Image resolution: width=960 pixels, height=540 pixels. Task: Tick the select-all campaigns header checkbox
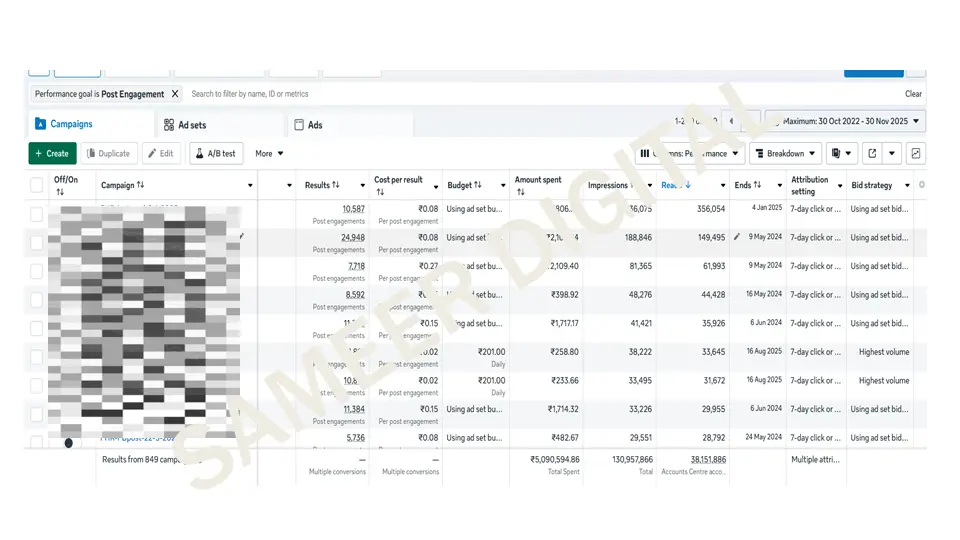[37, 185]
